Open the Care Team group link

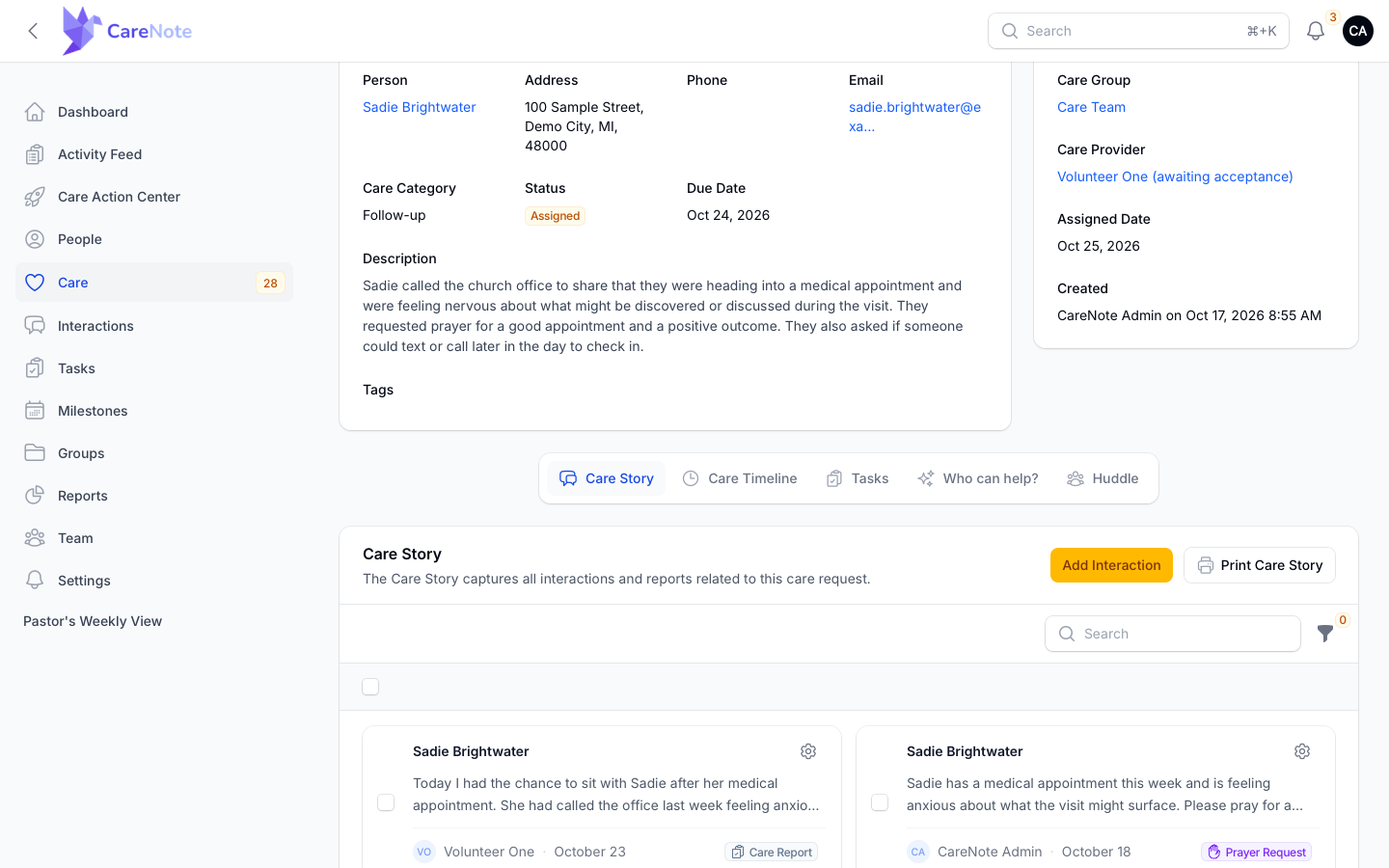tap(1091, 107)
